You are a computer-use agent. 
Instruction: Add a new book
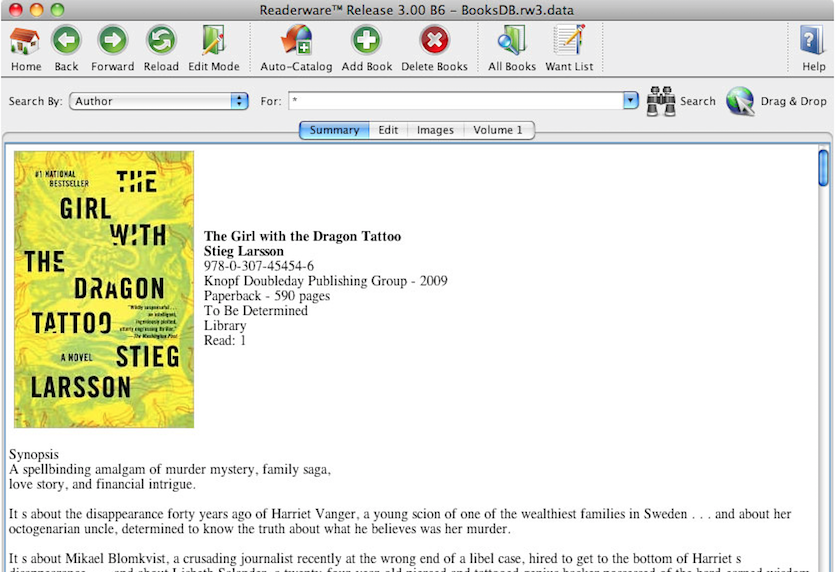pos(366,48)
